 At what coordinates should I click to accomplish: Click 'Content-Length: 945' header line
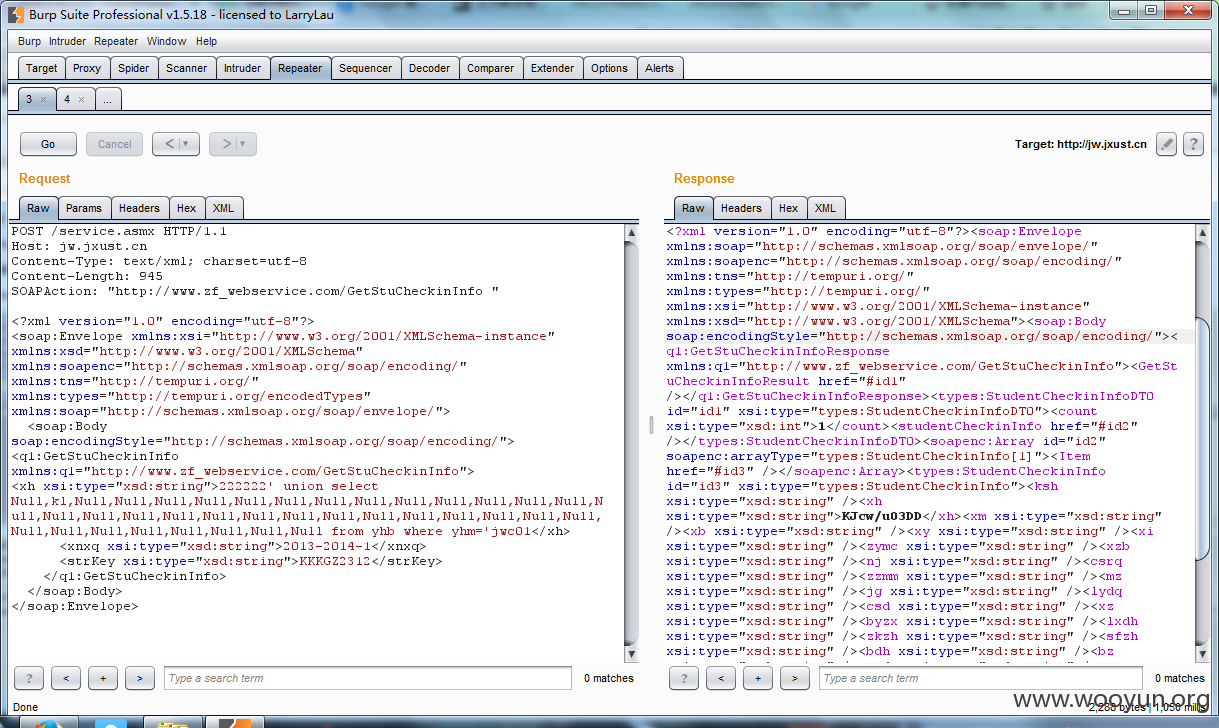click(x=87, y=276)
